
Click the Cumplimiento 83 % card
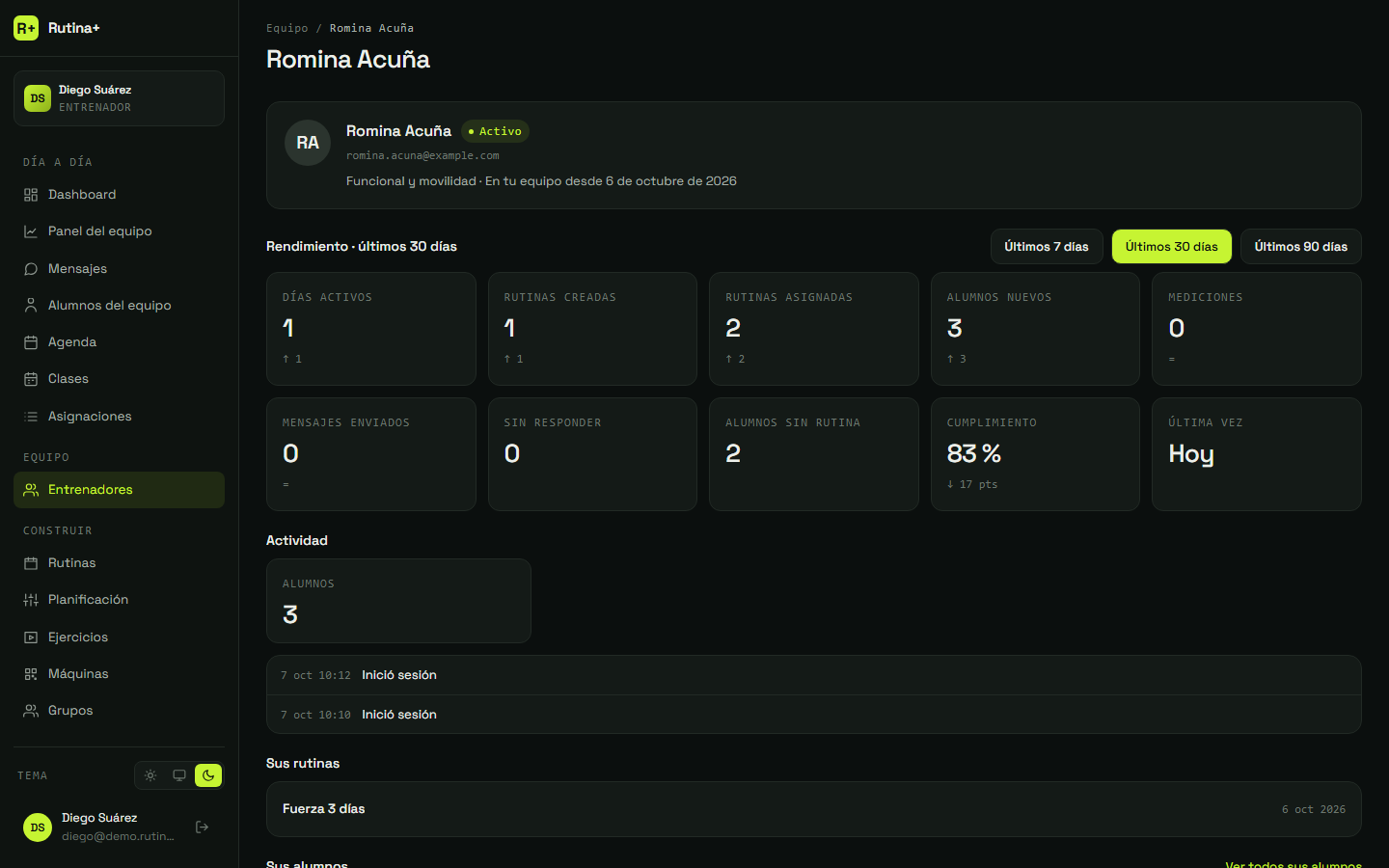point(1035,454)
